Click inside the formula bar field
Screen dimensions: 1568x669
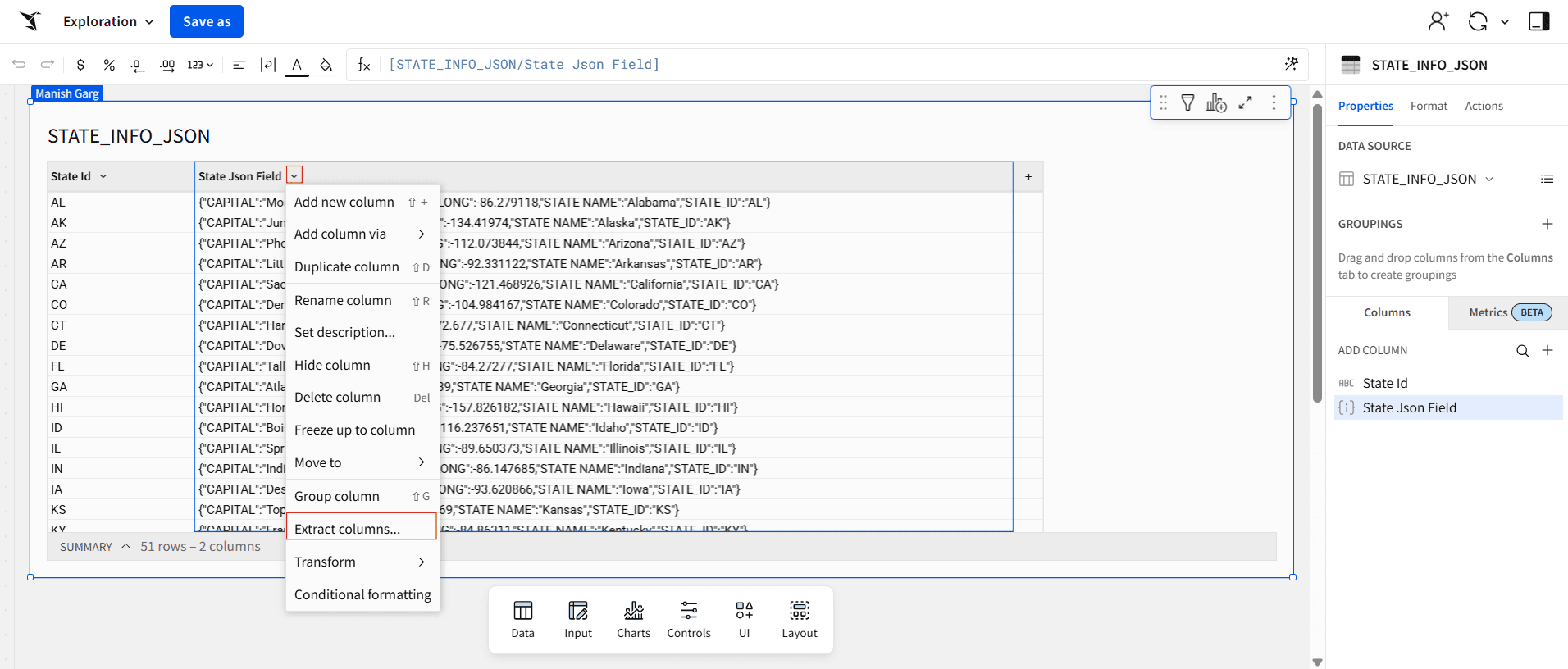tap(828, 65)
